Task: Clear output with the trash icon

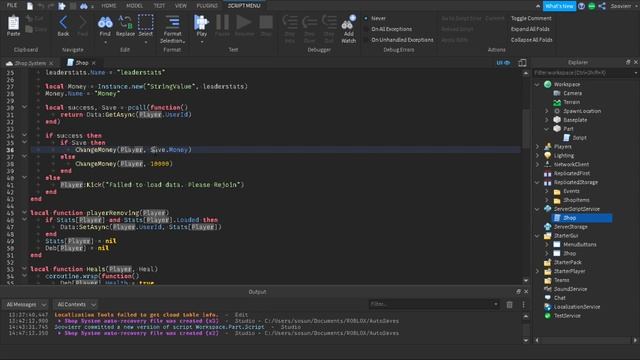Action: click(509, 304)
